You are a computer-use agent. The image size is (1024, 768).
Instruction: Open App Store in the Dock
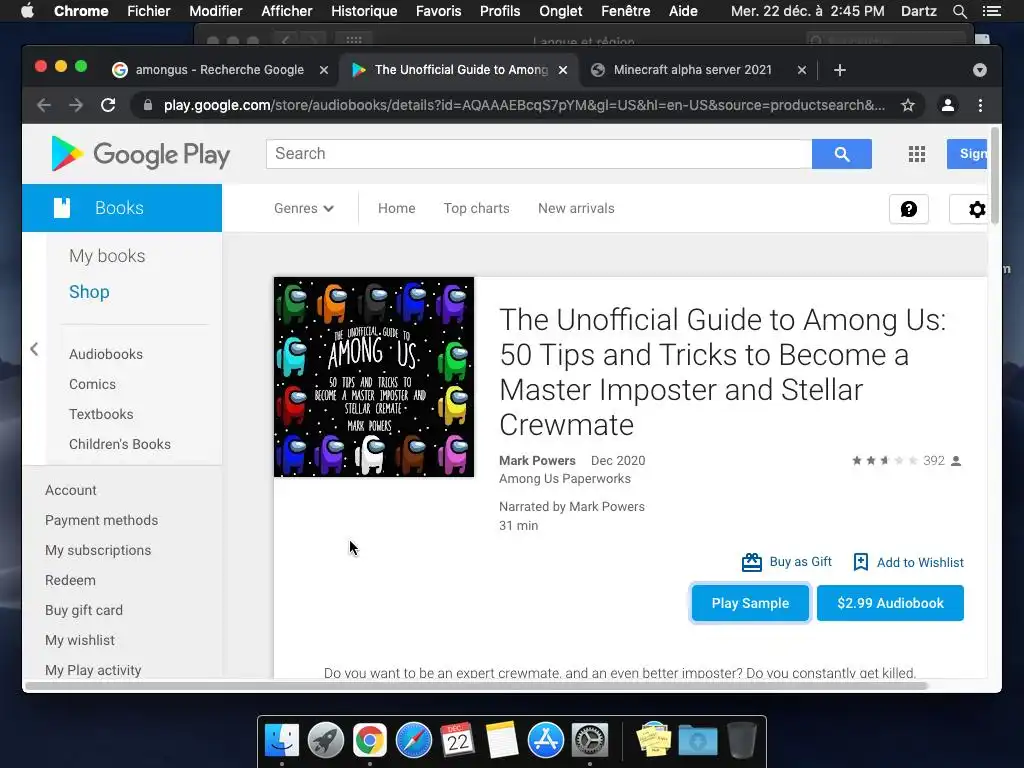coord(545,741)
